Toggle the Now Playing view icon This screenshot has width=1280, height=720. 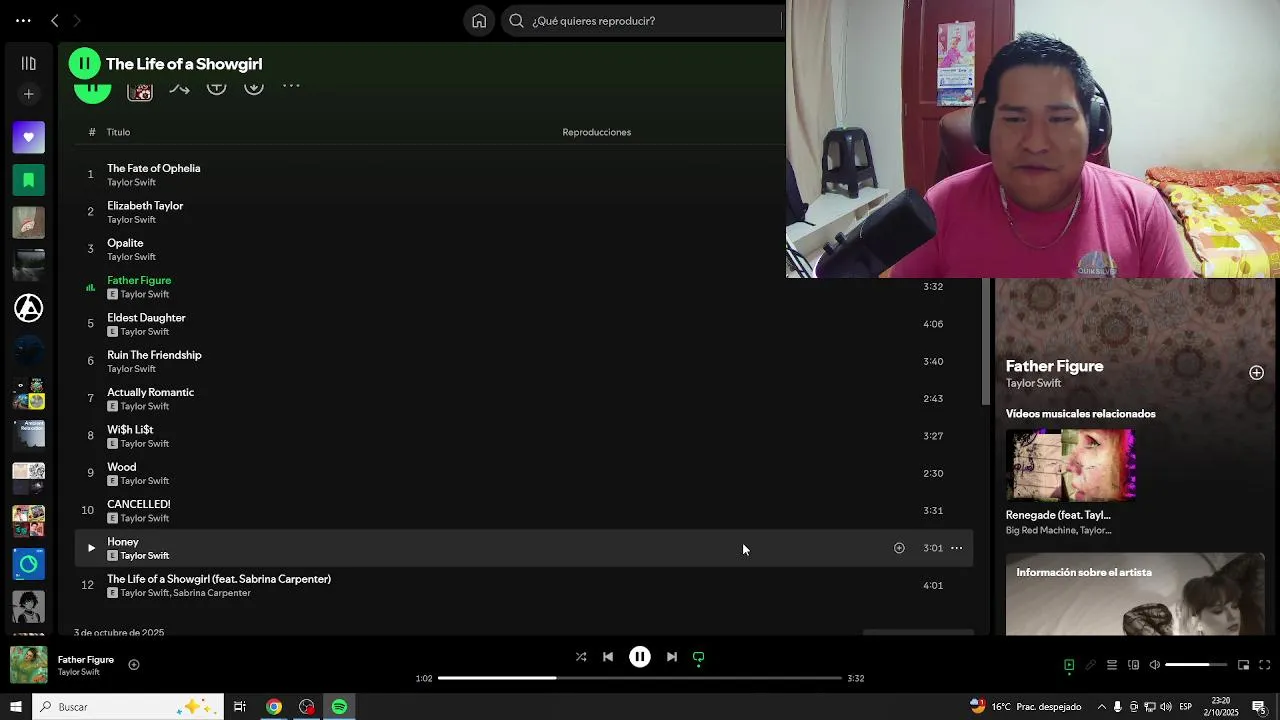[1069, 665]
